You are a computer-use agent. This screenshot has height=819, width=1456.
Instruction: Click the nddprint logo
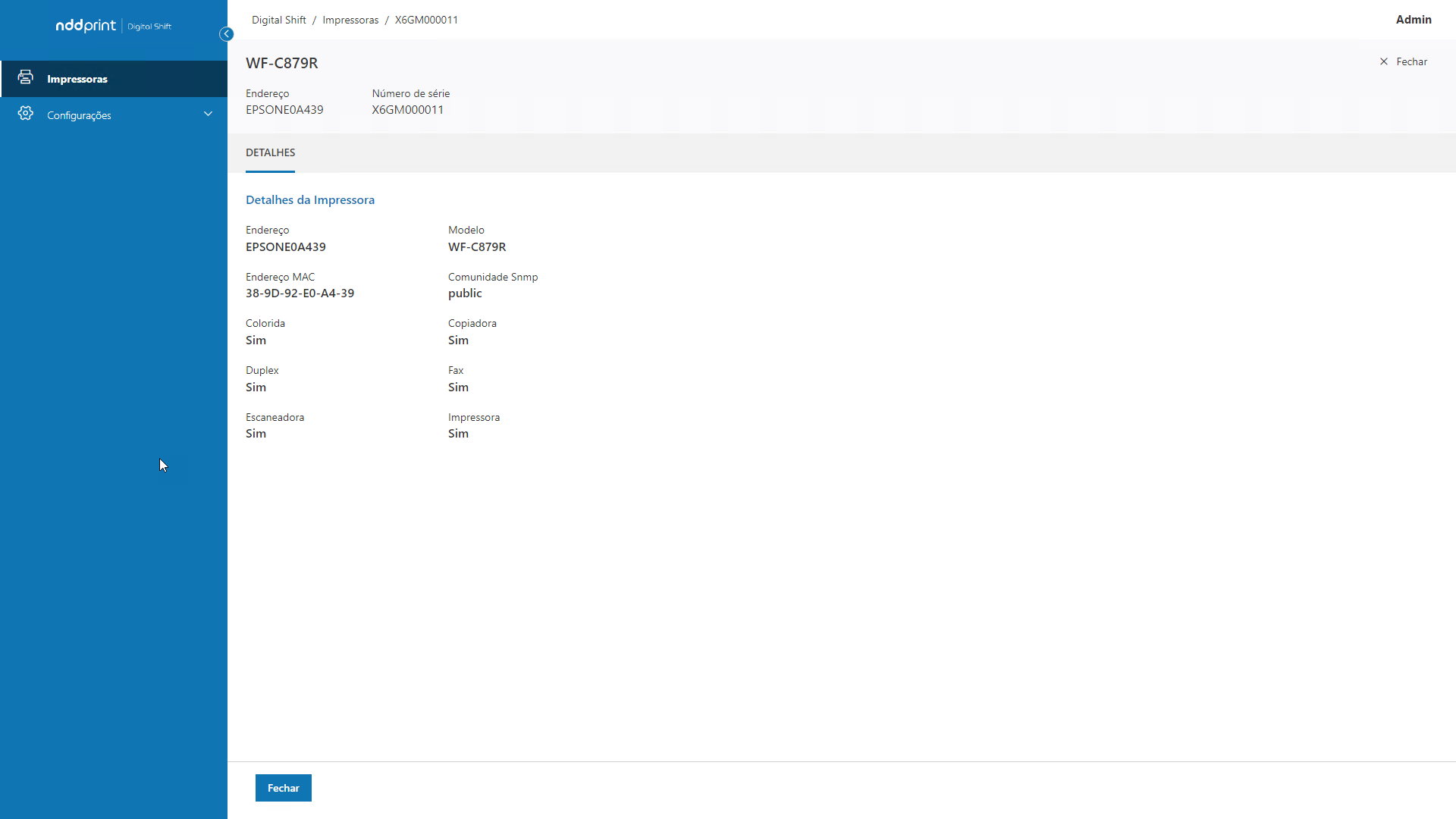(86, 26)
